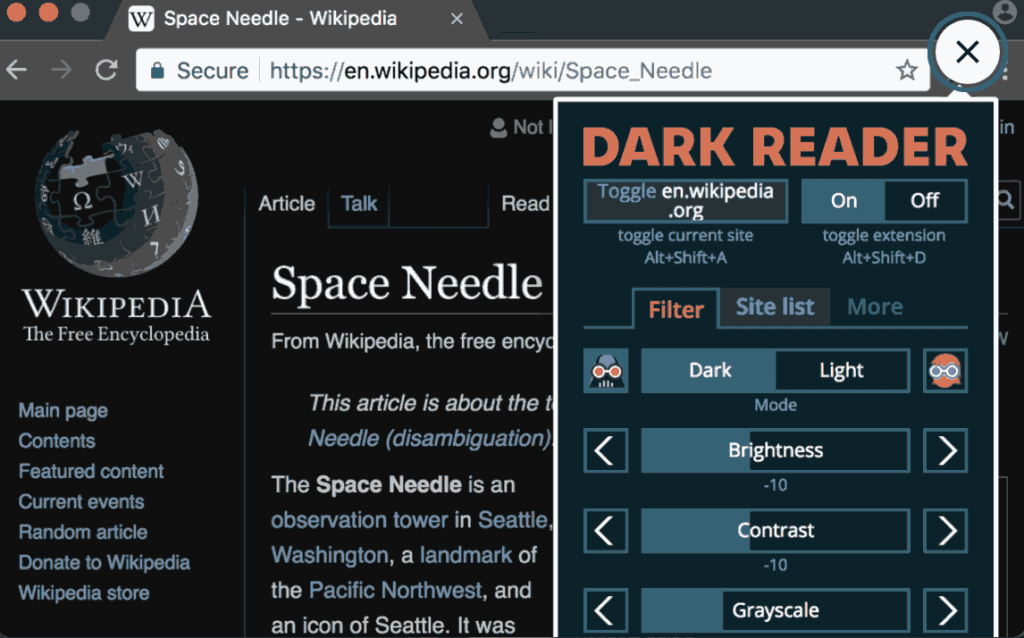Open the Filter tab
1024x638 pixels.
click(x=676, y=309)
